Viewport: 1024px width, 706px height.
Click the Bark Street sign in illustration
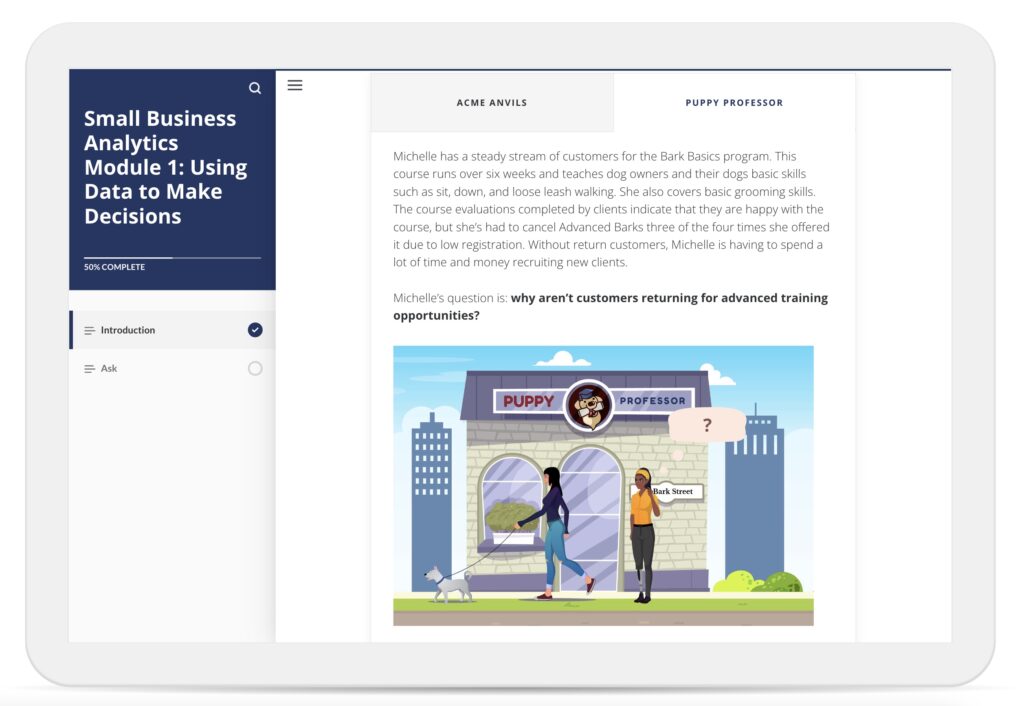[x=673, y=492]
